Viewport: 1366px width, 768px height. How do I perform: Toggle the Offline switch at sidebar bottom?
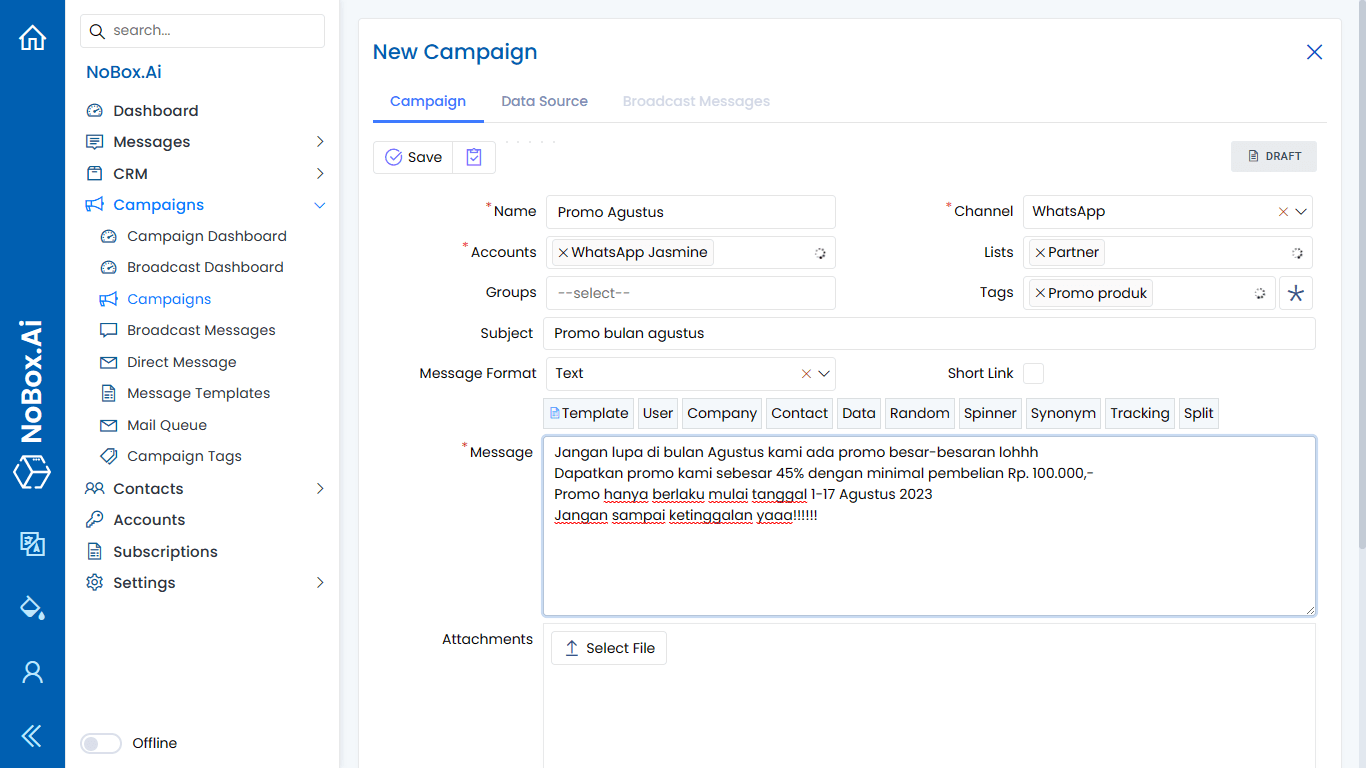100,743
